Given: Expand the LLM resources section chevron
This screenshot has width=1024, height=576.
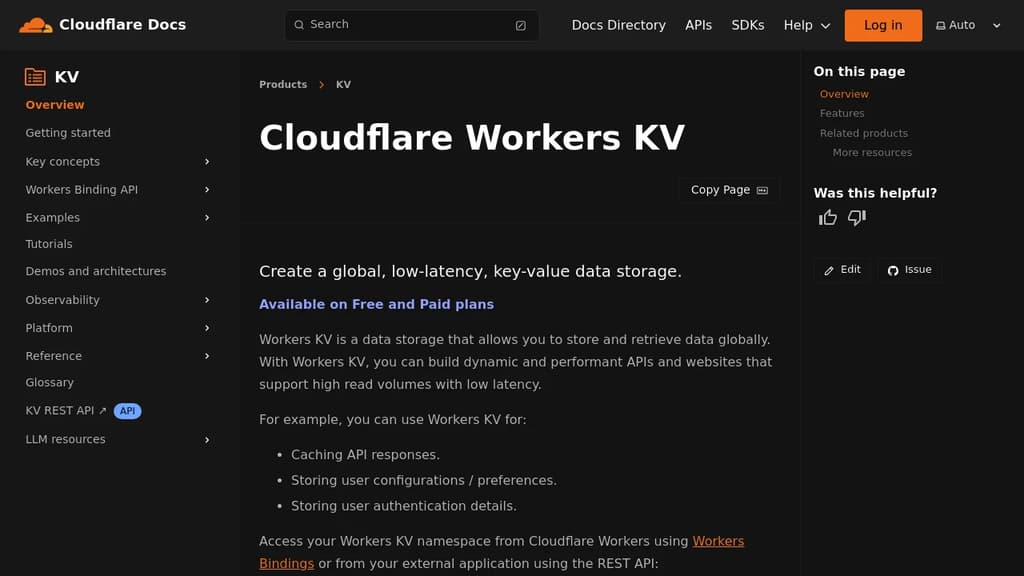Looking at the screenshot, I should pos(207,440).
